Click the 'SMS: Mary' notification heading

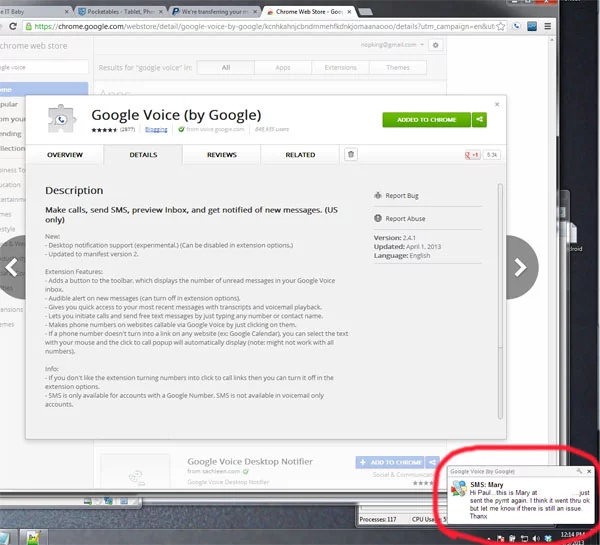pyautogui.click(x=486, y=484)
